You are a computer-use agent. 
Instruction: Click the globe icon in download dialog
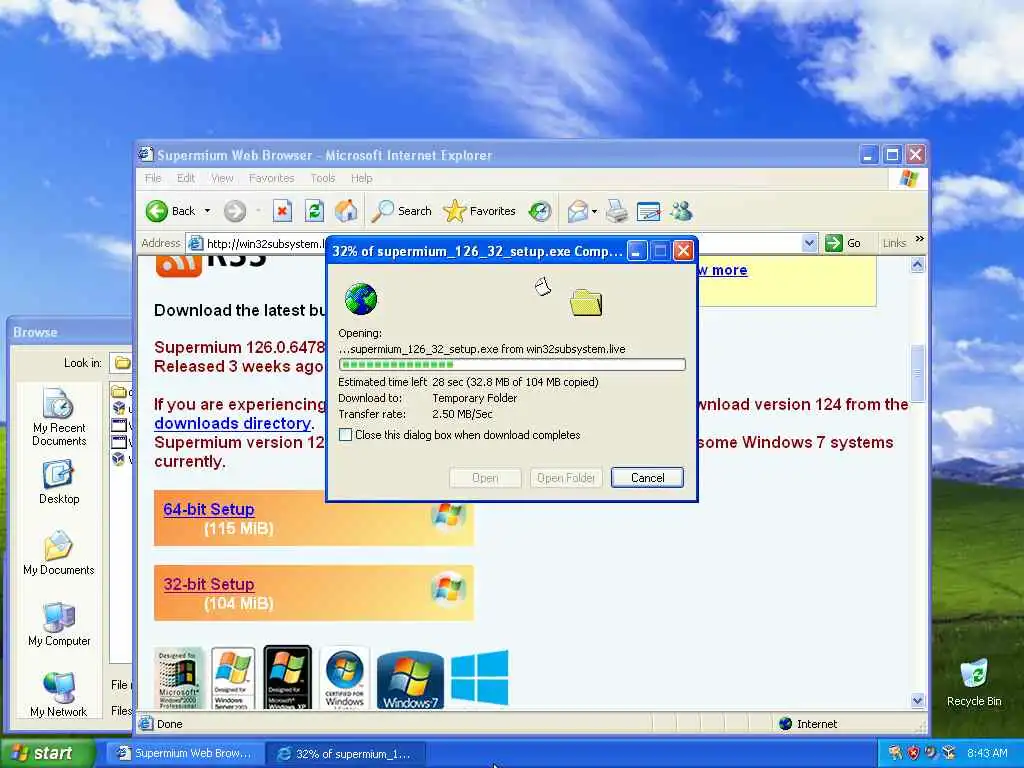(x=360, y=299)
